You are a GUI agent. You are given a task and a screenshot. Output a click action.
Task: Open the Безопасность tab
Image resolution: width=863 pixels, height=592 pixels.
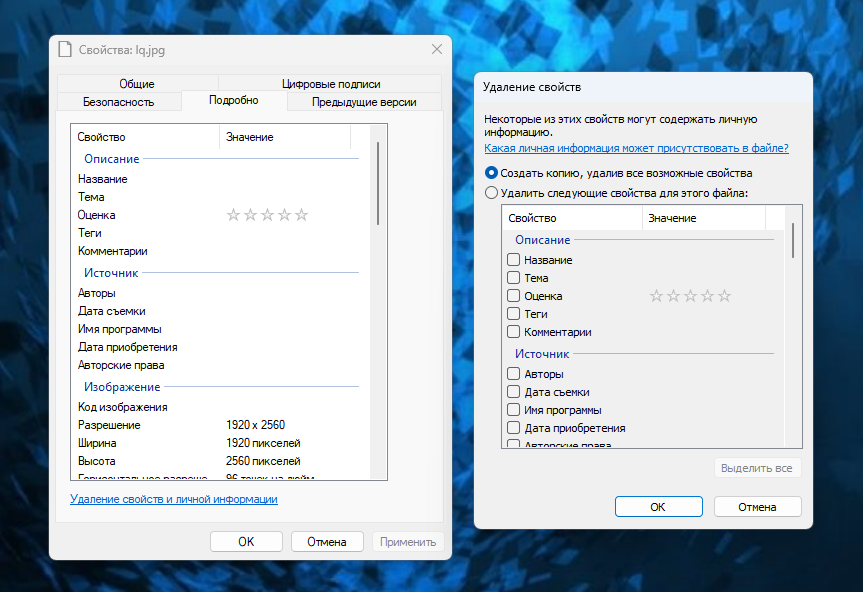[118, 102]
